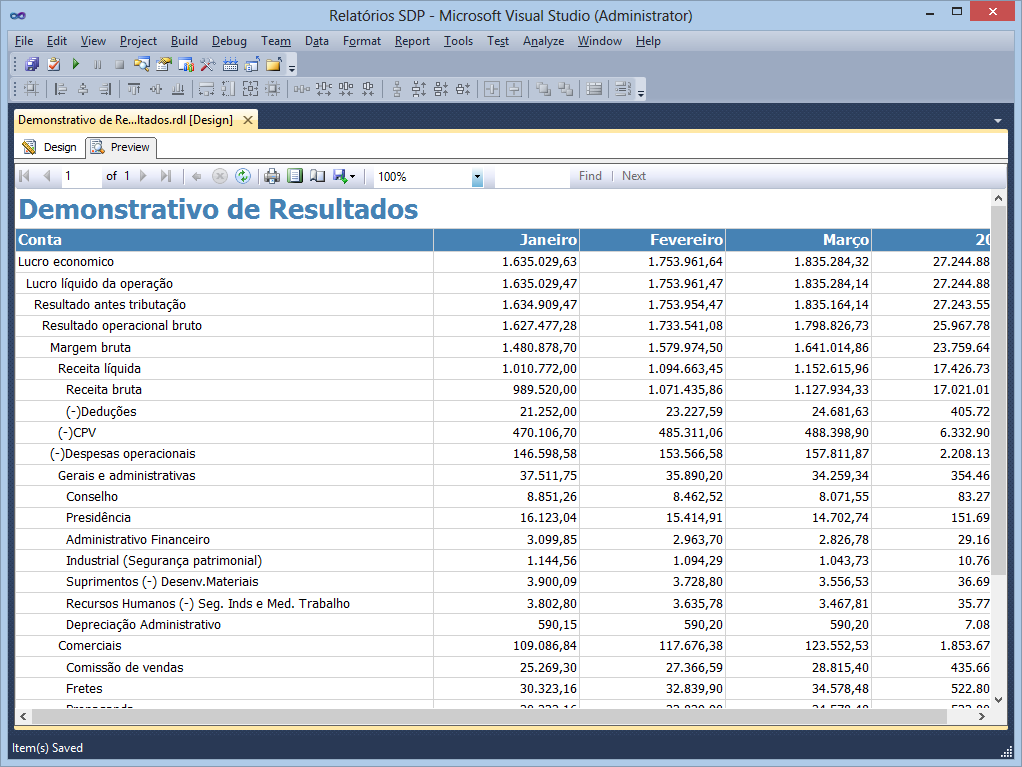1022x767 pixels.
Task: Select the 'Margem bruta' row label
Action: (91, 348)
